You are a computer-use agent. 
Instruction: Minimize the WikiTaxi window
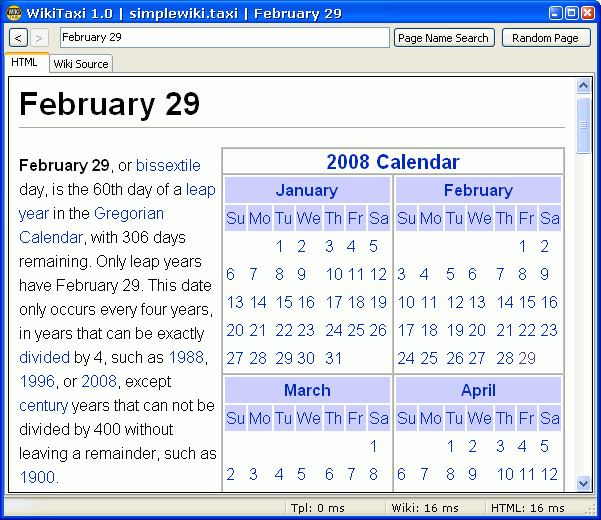pyautogui.click(x=555, y=13)
